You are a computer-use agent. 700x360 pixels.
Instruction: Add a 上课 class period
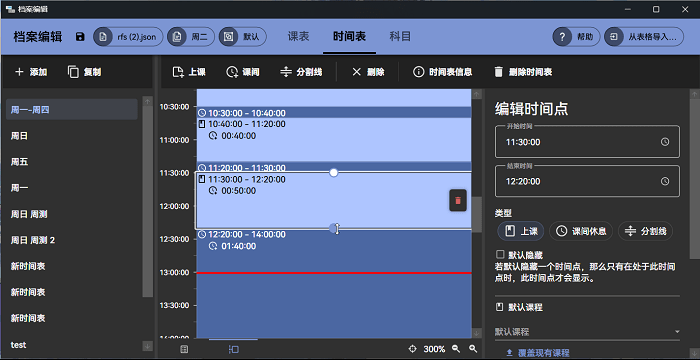point(189,72)
